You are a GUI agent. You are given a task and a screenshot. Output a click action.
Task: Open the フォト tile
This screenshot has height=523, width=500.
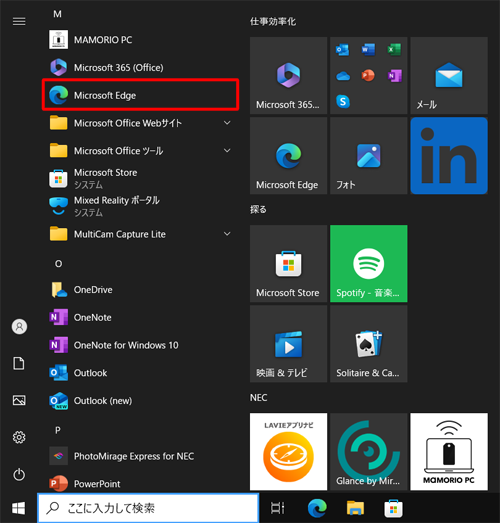369,155
